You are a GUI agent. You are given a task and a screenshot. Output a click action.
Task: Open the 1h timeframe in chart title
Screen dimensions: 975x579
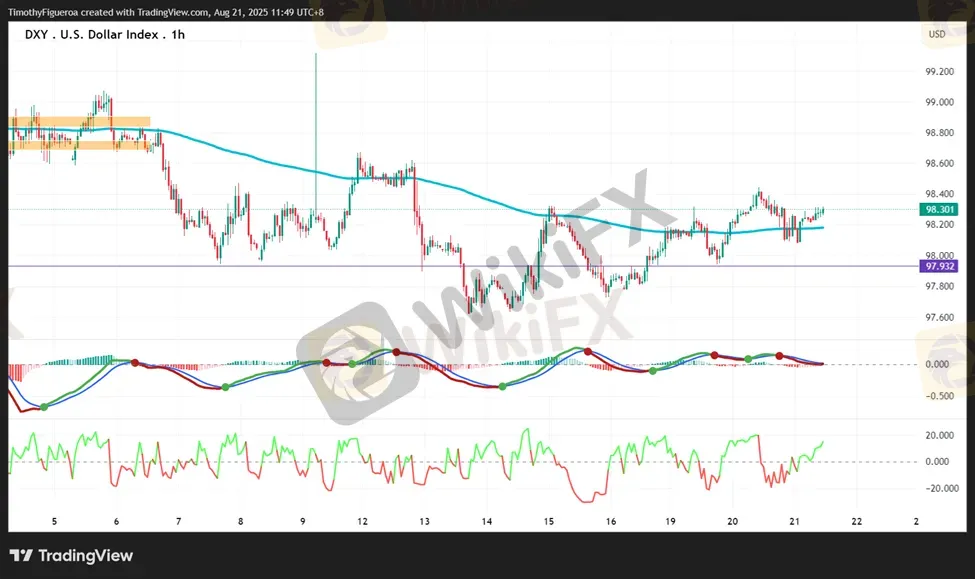coord(177,34)
